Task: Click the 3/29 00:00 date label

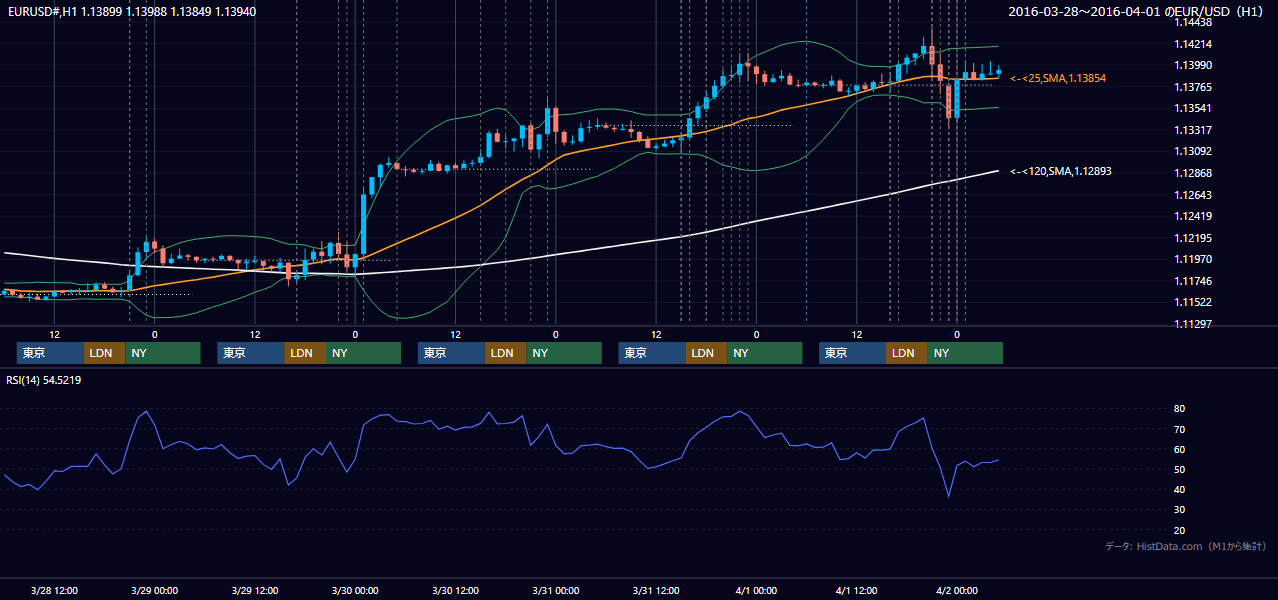Action: (154, 590)
